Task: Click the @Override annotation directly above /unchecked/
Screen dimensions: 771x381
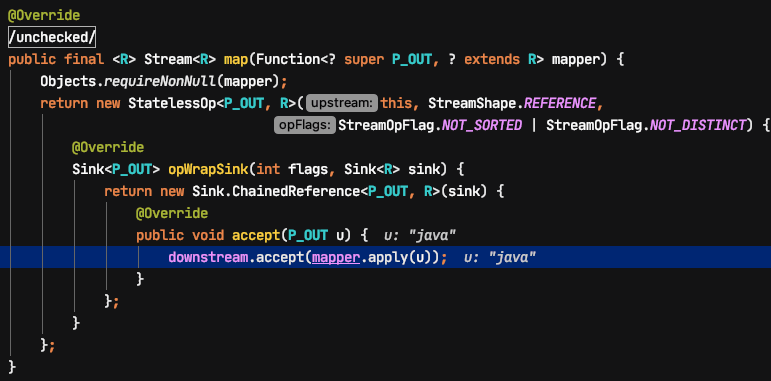Action: pos(44,15)
